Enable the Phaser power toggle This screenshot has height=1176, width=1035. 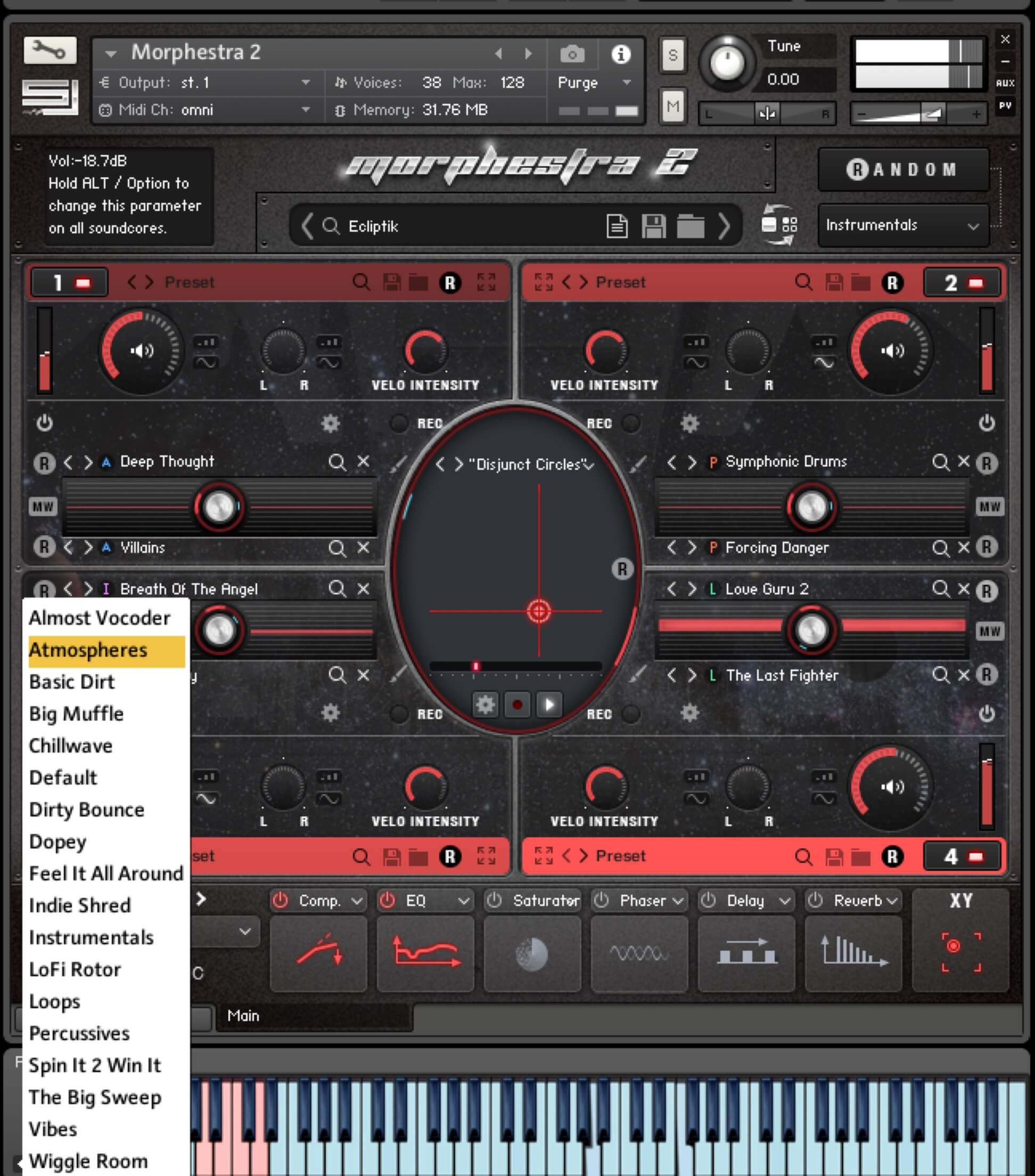click(601, 901)
